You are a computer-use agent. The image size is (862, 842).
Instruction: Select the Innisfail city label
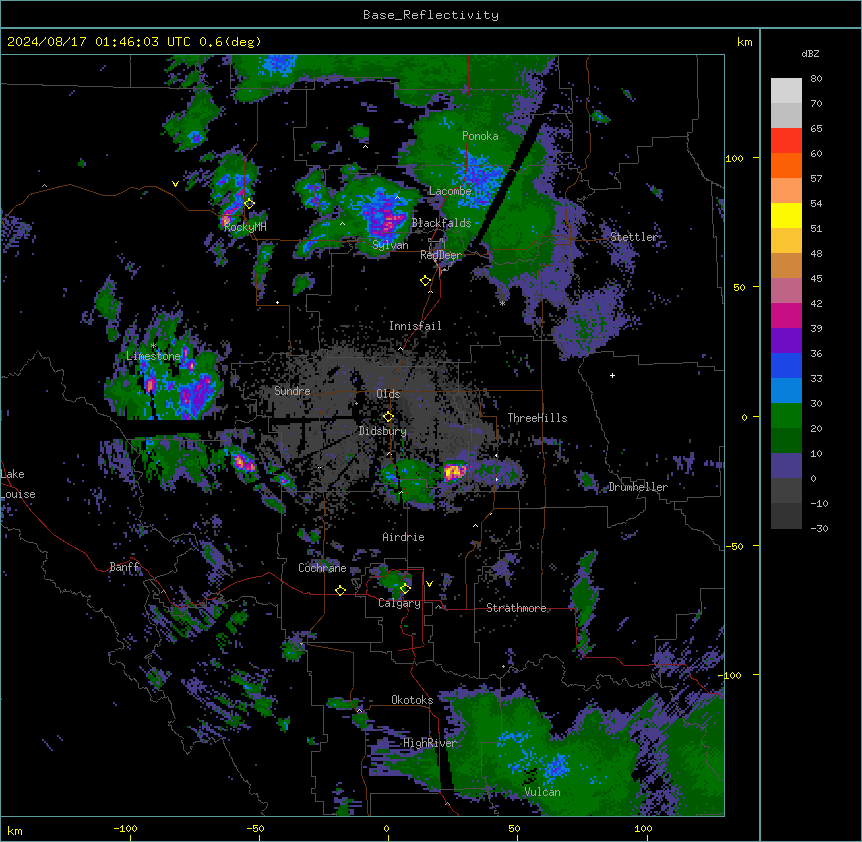[x=415, y=326]
